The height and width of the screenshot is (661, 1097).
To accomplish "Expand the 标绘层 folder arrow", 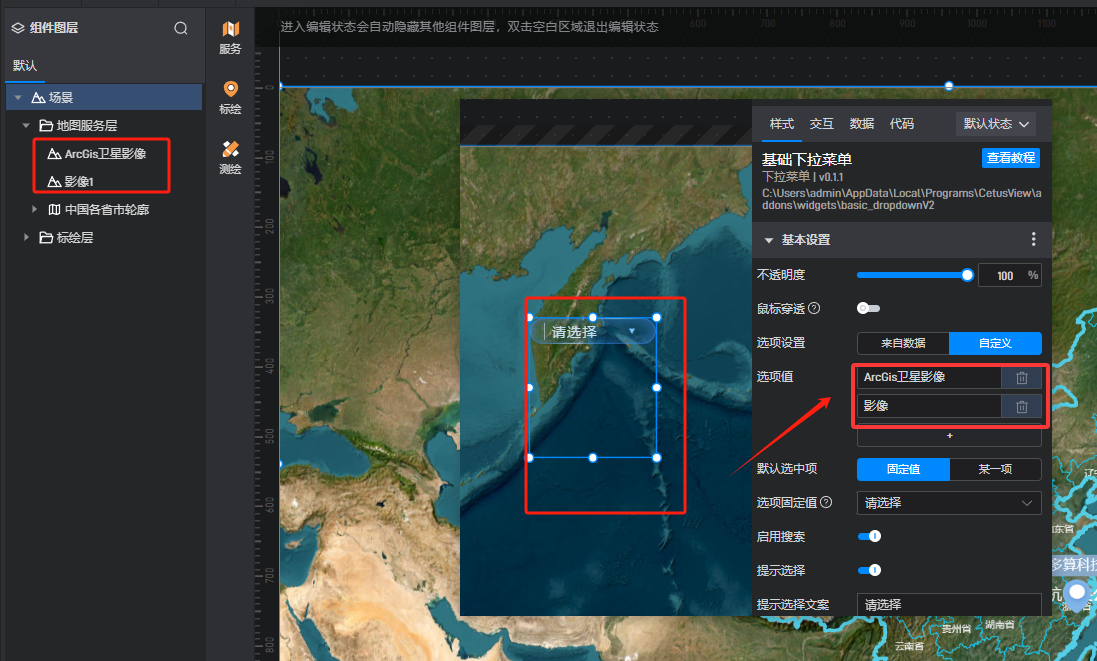I will 26,237.
